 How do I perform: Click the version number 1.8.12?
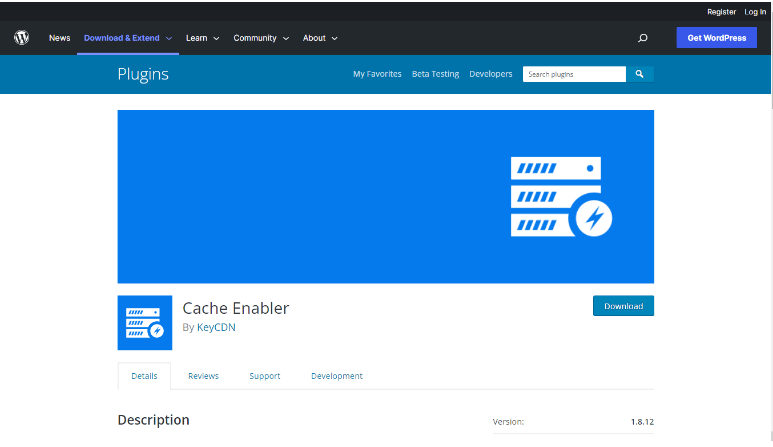(x=642, y=422)
